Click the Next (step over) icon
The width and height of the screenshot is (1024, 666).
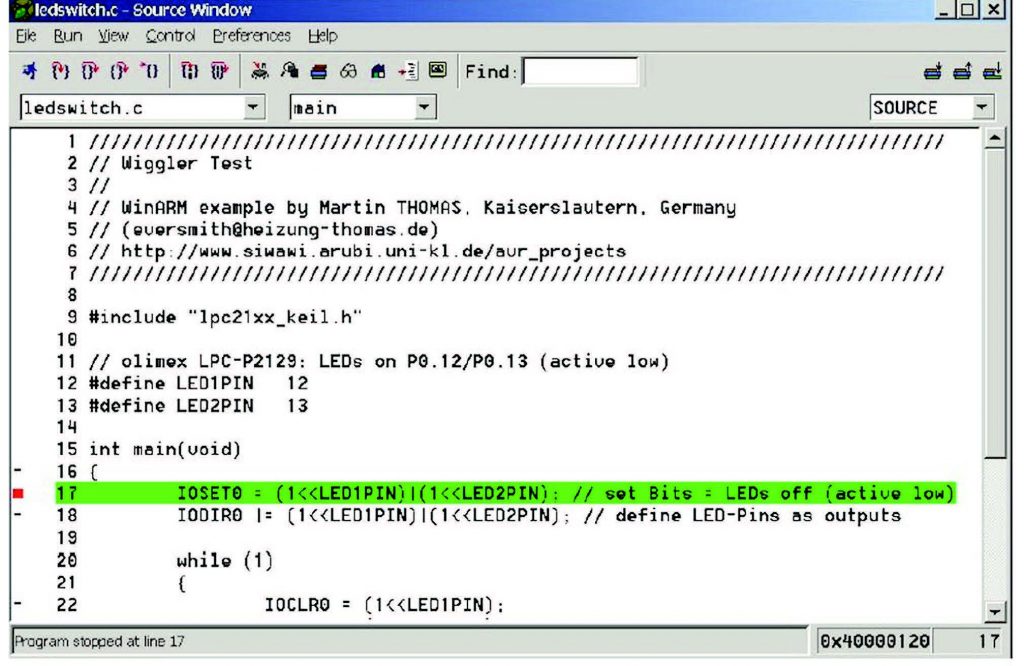point(88,68)
